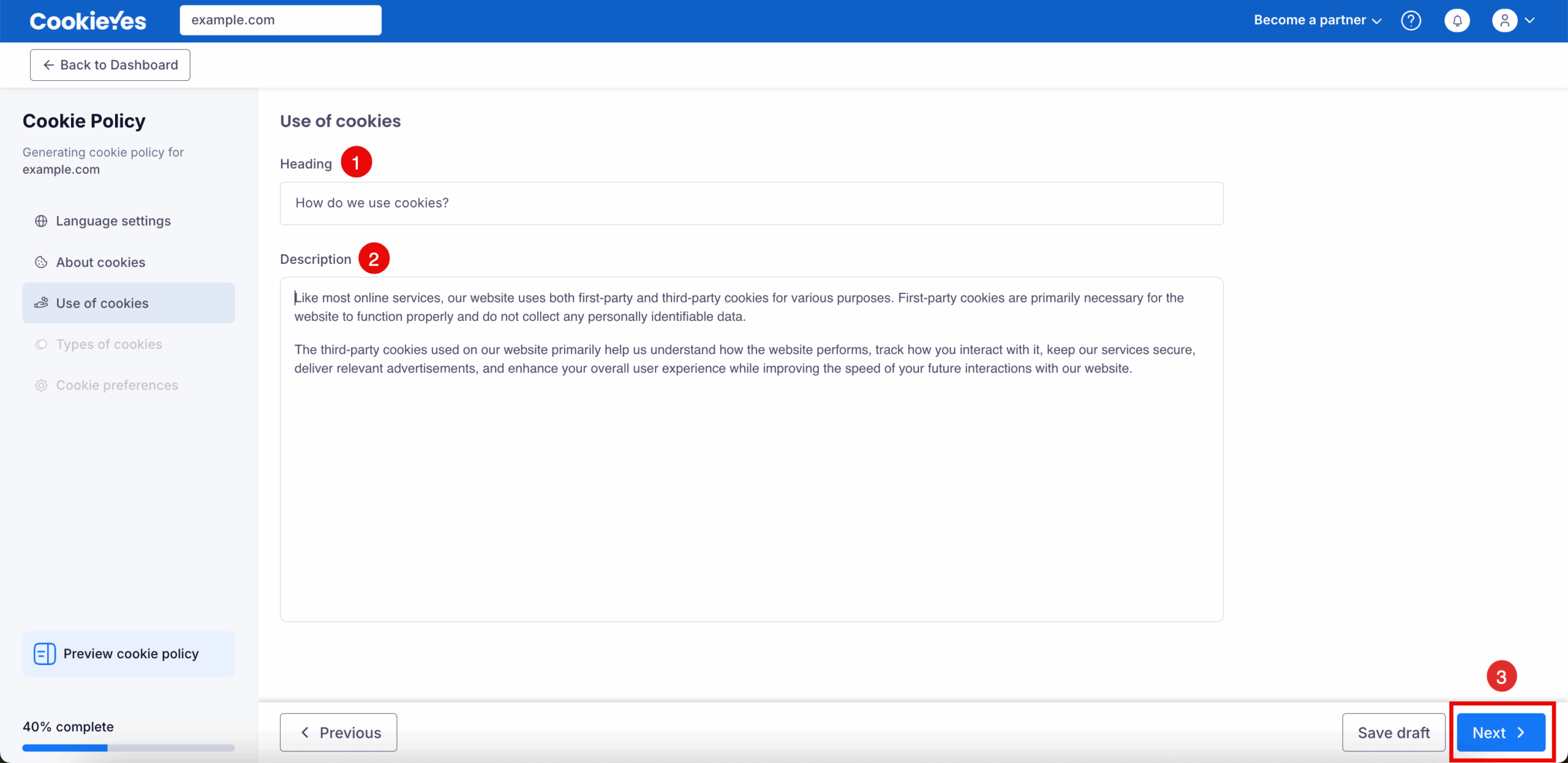The height and width of the screenshot is (763, 1568).
Task: Click the 40% complete progress bar
Action: [128, 747]
